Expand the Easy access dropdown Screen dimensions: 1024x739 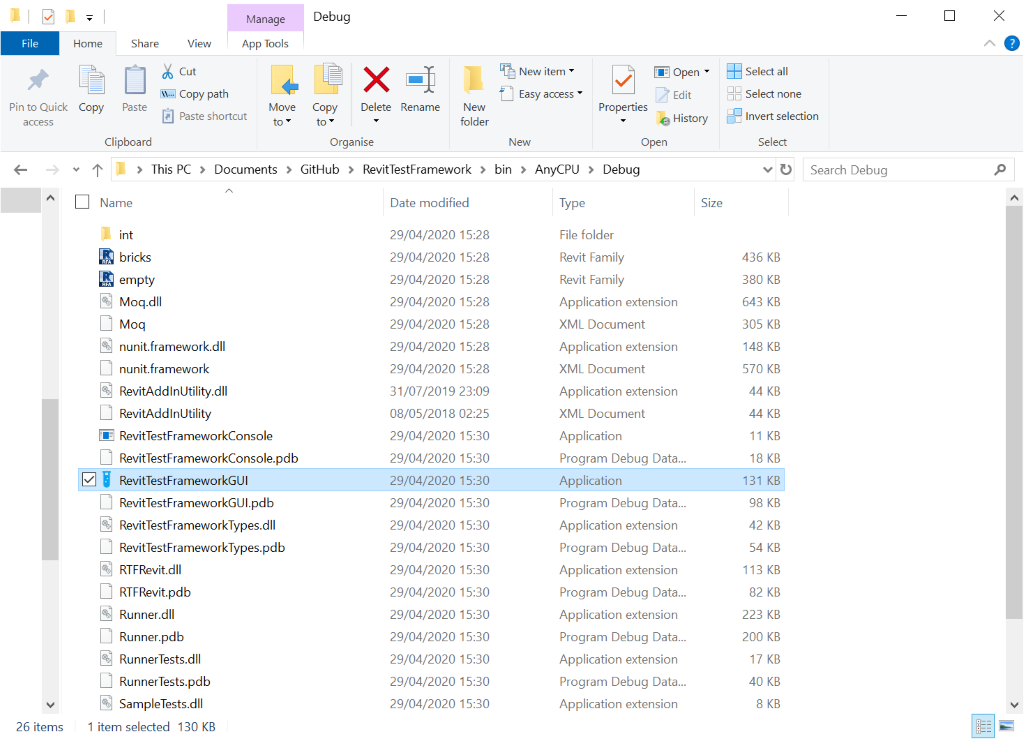[x=579, y=93]
